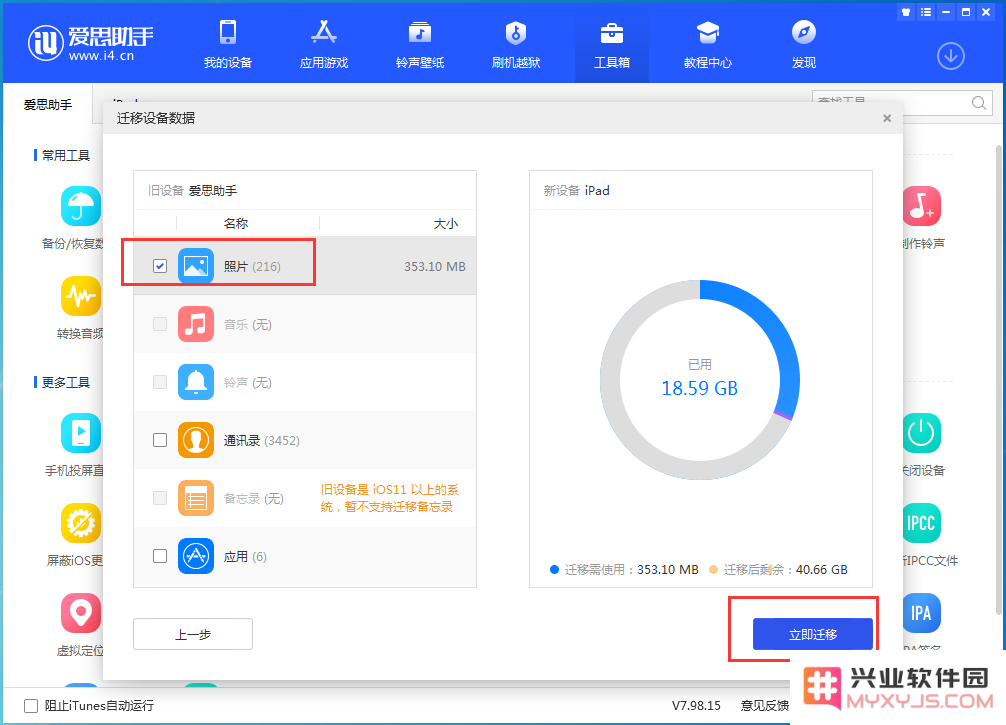Tick the 应用 (6) checkbox
The height and width of the screenshot is (725, 1006).
[160, 556]
